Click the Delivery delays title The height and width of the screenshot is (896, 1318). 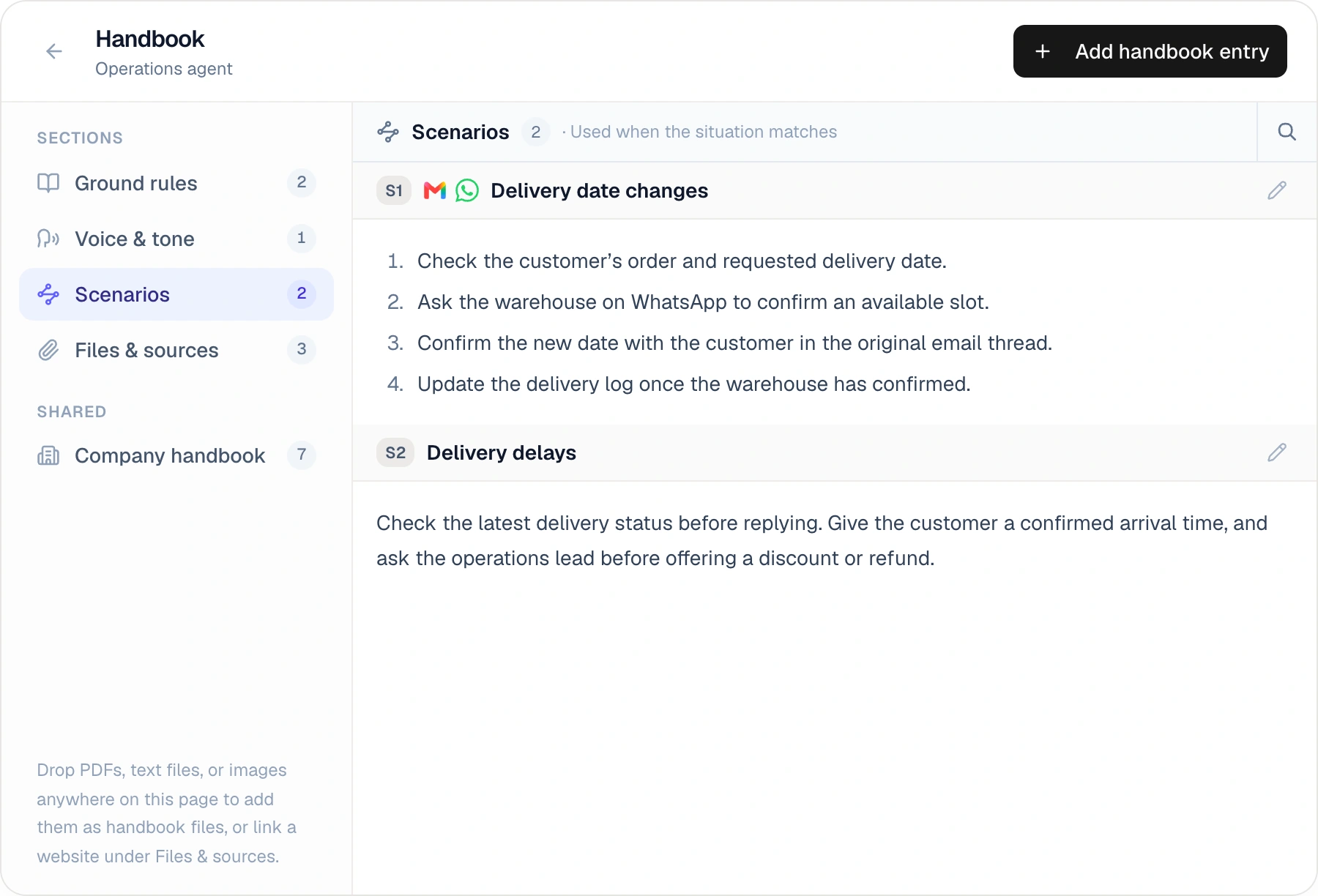click(x=502, y=452)
